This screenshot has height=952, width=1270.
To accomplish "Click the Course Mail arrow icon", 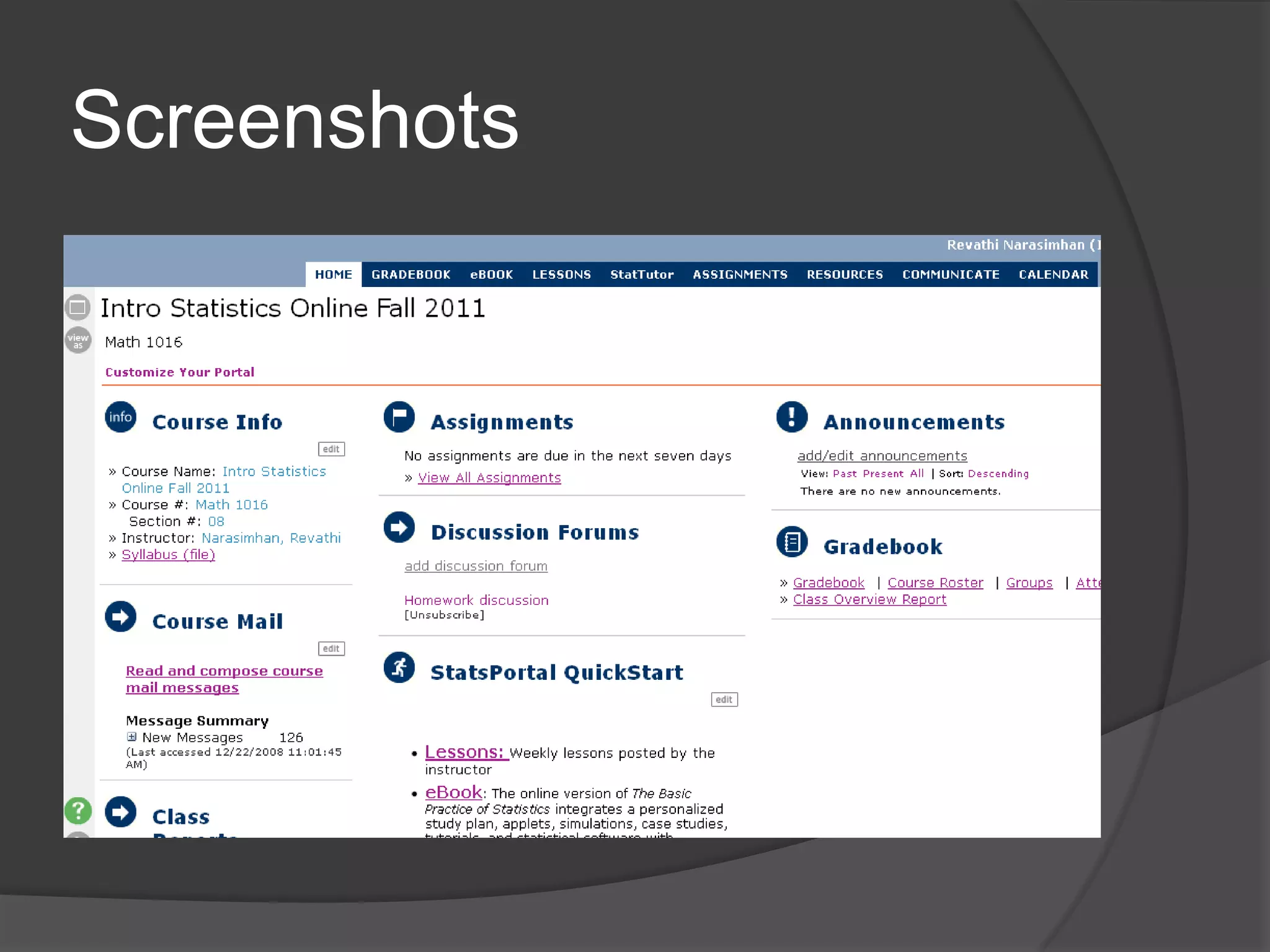I will click(x=120, y=617).
